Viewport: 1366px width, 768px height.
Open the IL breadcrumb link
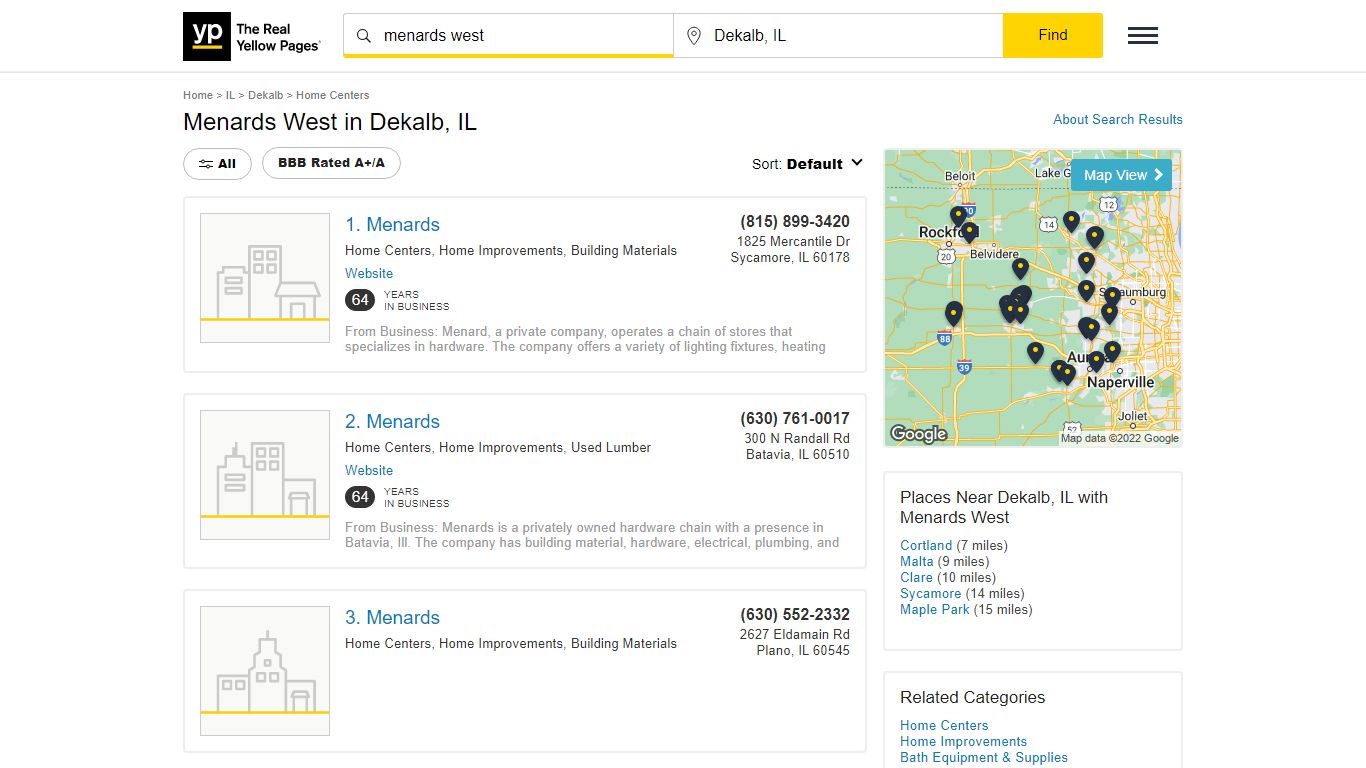(230, 95)
